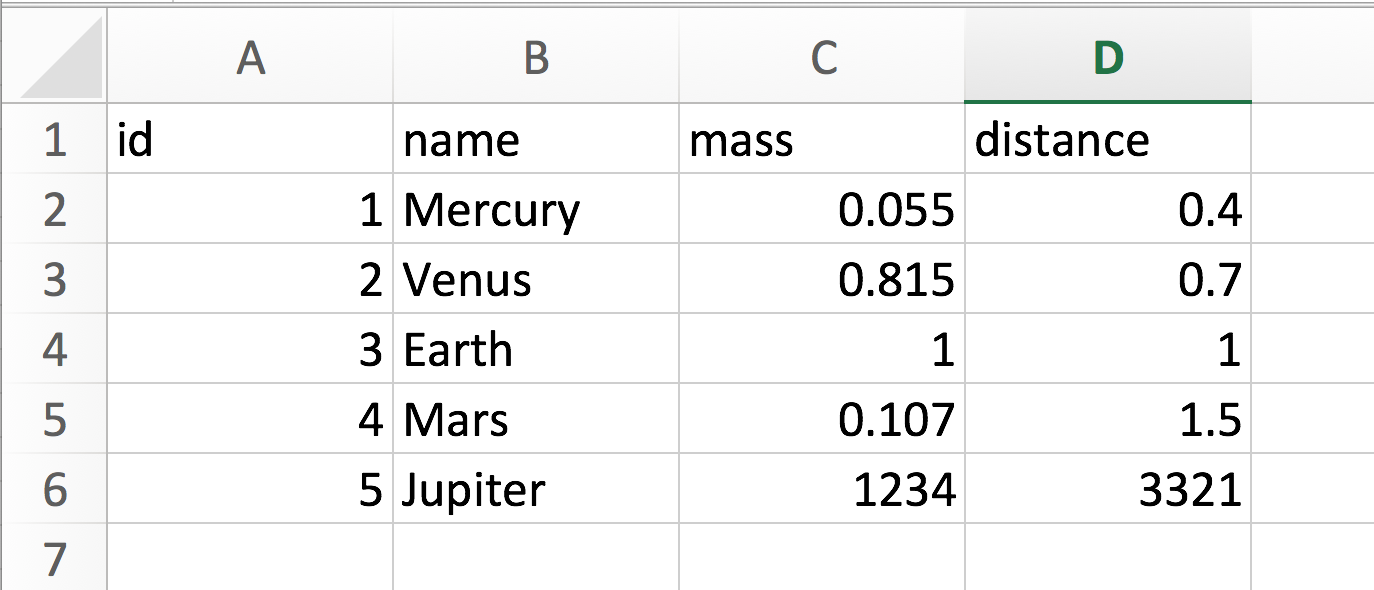Screen dimensions: 1374x590
Task: Click the 'name' header cell
Action: [x=536, y=139]
